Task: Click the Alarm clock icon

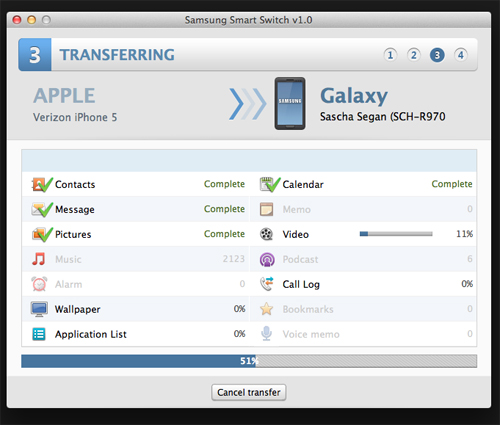Action: (x=39, y=284)
